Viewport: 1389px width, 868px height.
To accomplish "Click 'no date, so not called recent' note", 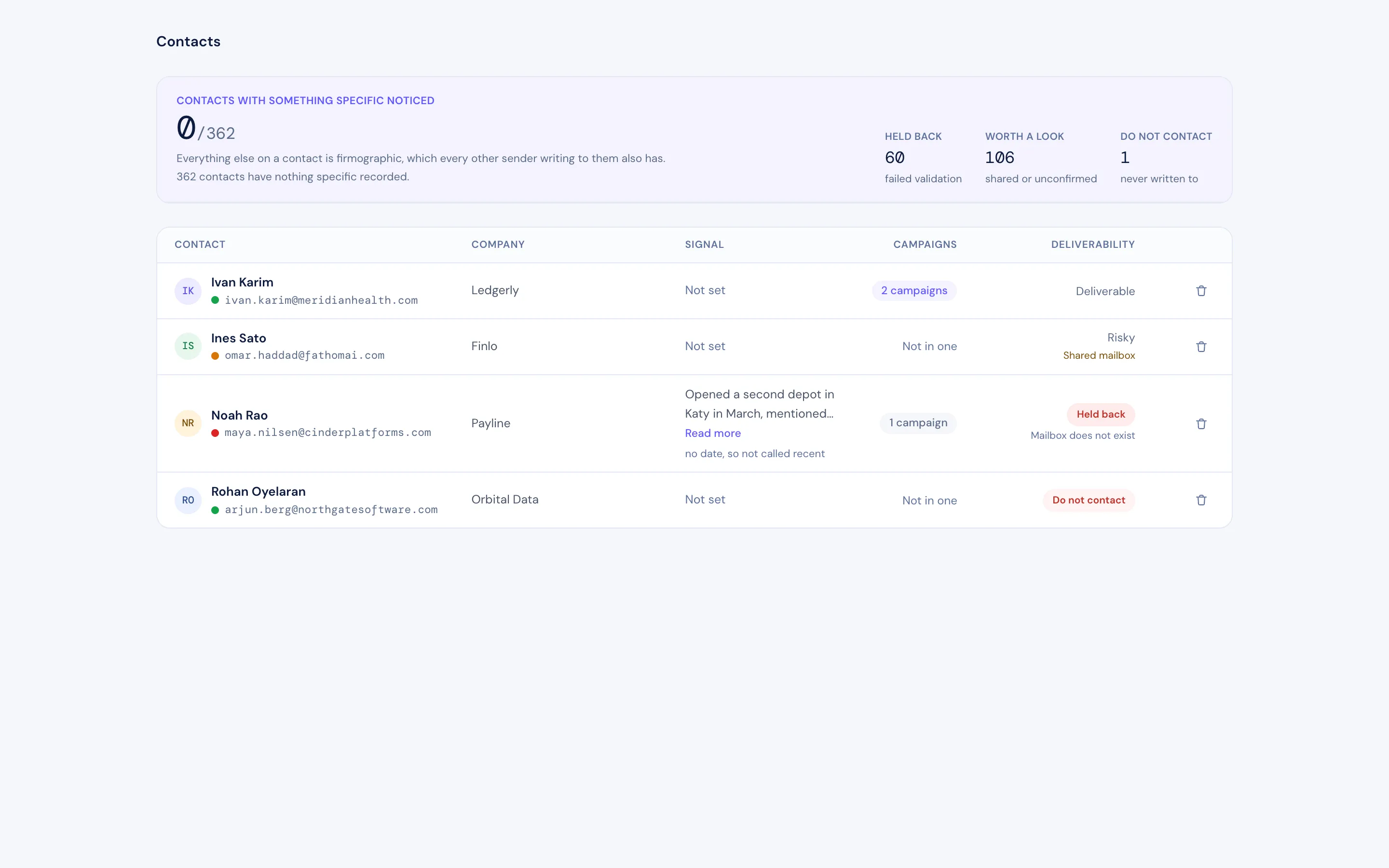I will pos(754,453).
